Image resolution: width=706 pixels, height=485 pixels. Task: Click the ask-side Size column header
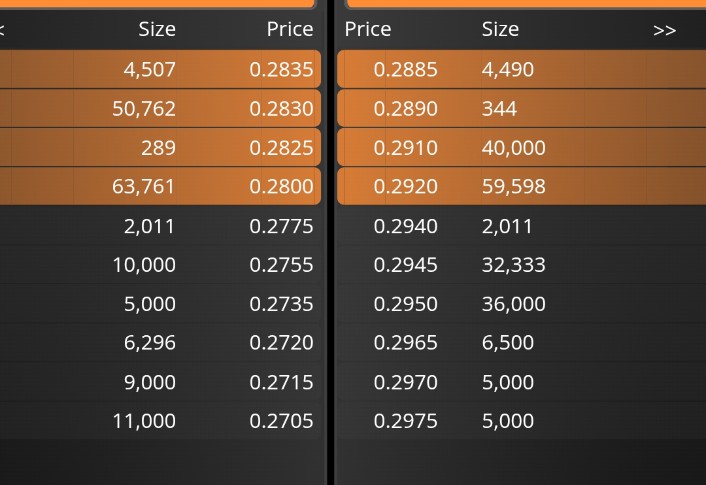pos(500,29)
